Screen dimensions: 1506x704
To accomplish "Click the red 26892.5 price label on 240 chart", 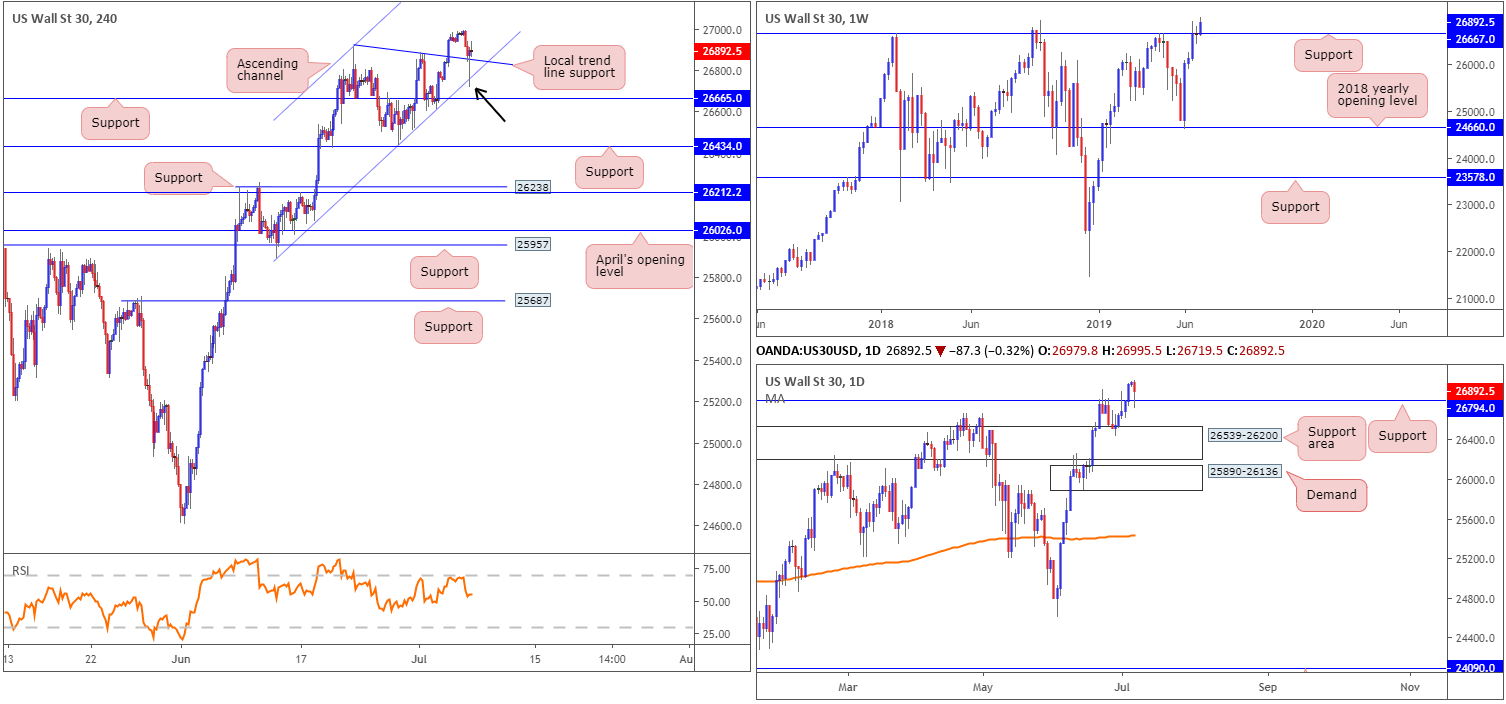I will click(721, 51).
